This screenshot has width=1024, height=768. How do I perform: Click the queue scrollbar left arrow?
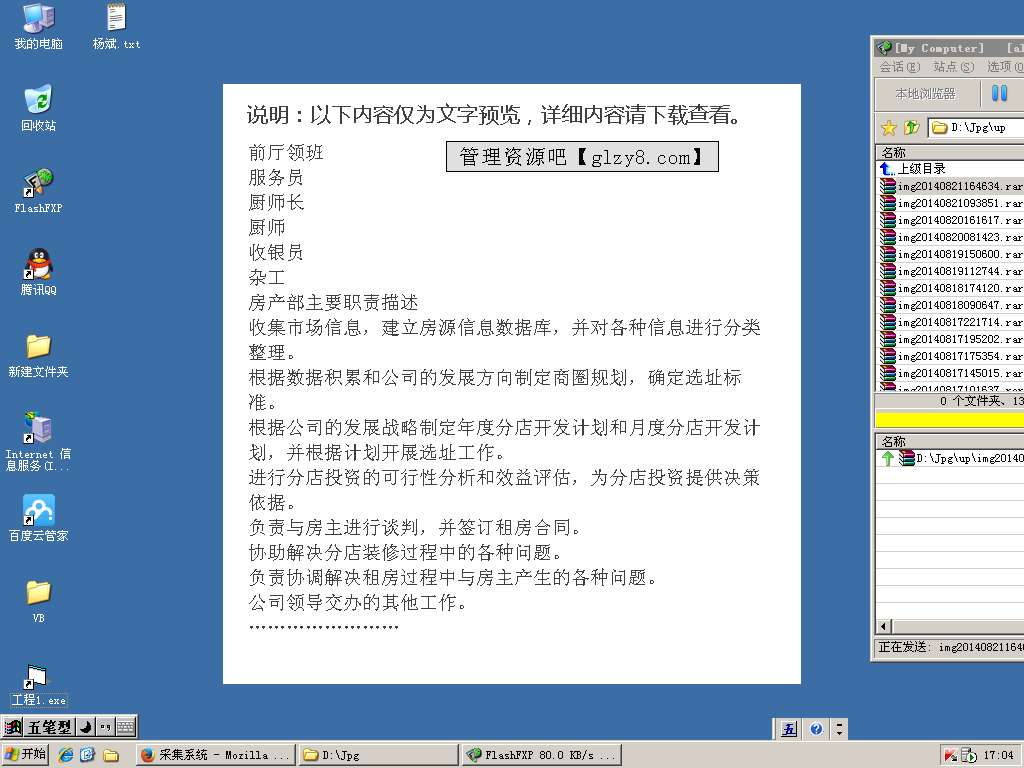click(x=884, y=626)
